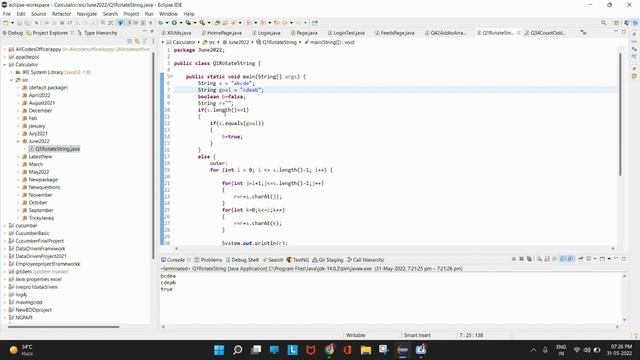This screenshot has height=360, width=640.
Task: Open Project Explorer view menu dots
Action: click(x=153, y=41)
